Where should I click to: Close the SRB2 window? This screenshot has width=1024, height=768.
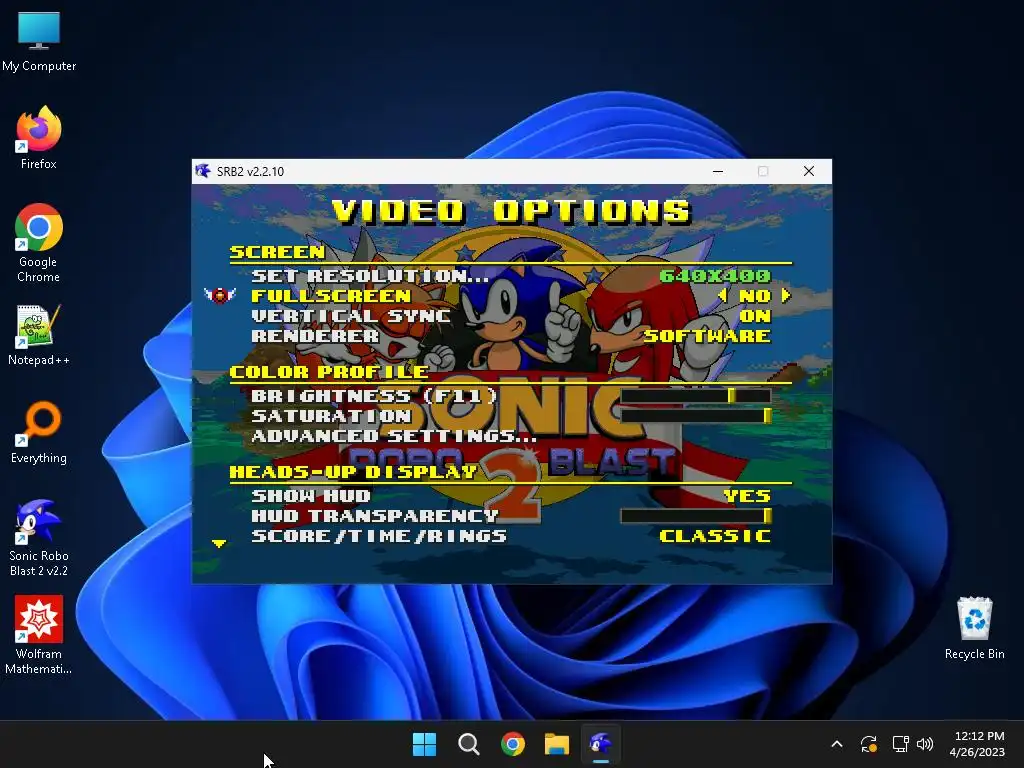[x=809, y=171]
